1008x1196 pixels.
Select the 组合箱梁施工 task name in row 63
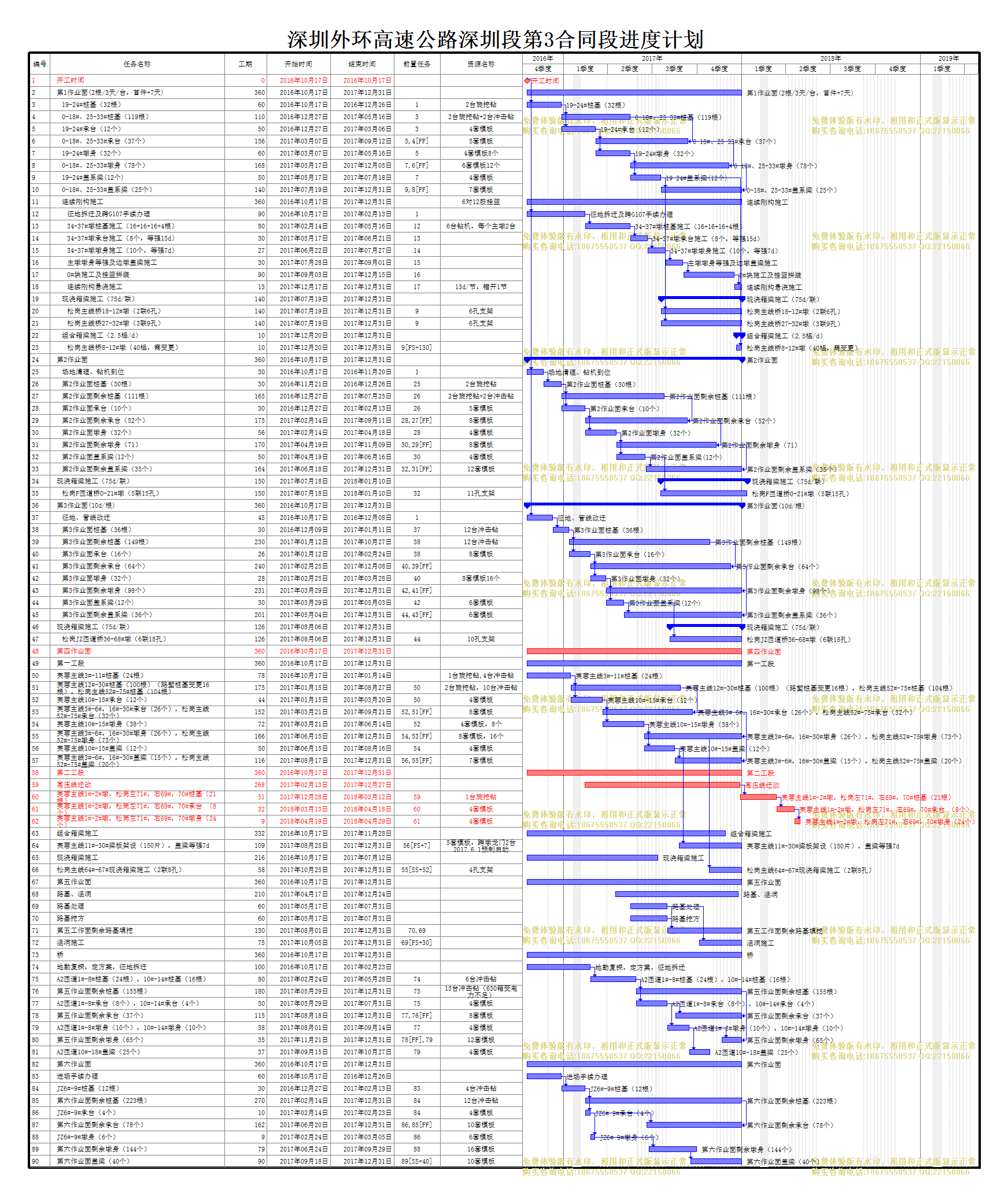[77, 833]
